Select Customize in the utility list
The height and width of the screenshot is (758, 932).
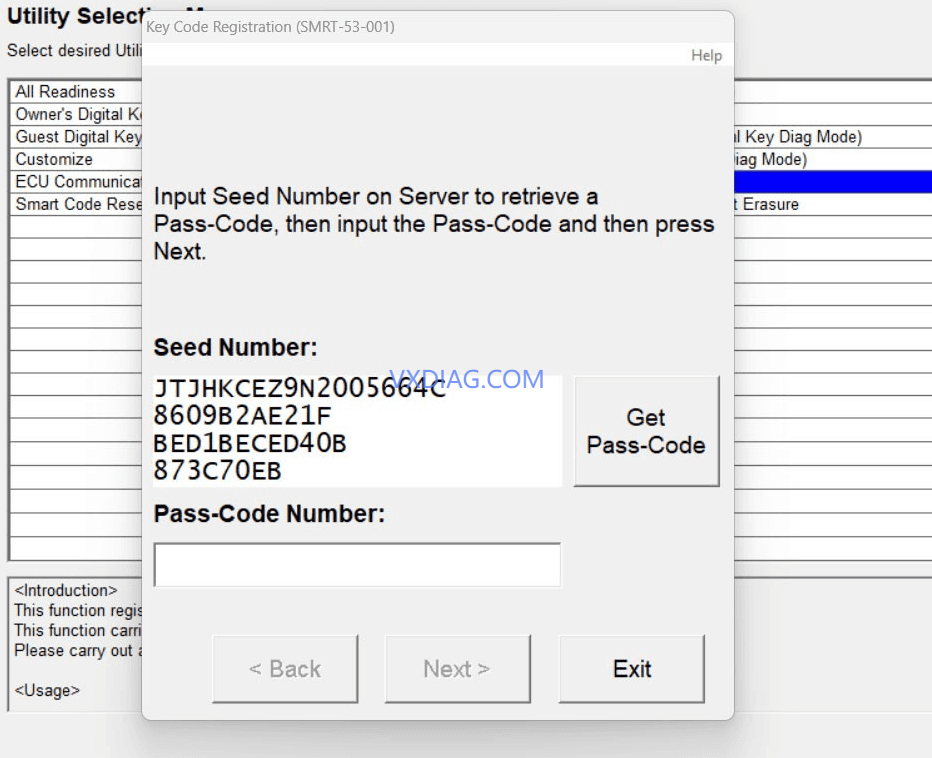click(x=76, y=159)
